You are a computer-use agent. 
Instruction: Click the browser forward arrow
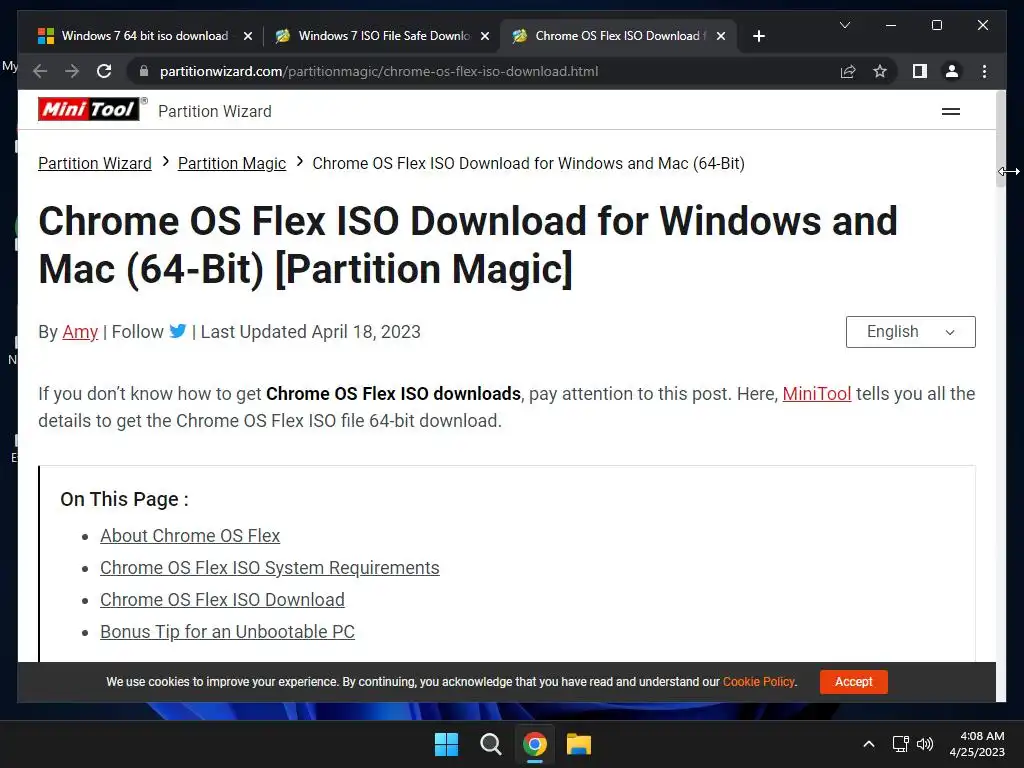pos(72,71)
